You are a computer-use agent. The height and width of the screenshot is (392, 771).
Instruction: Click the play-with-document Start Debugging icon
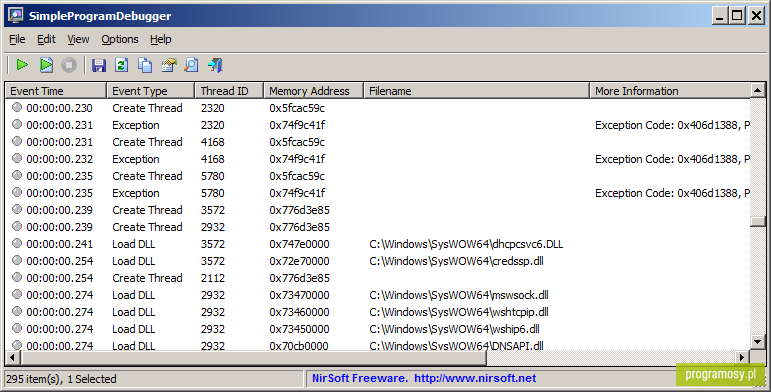coord(46,65)
